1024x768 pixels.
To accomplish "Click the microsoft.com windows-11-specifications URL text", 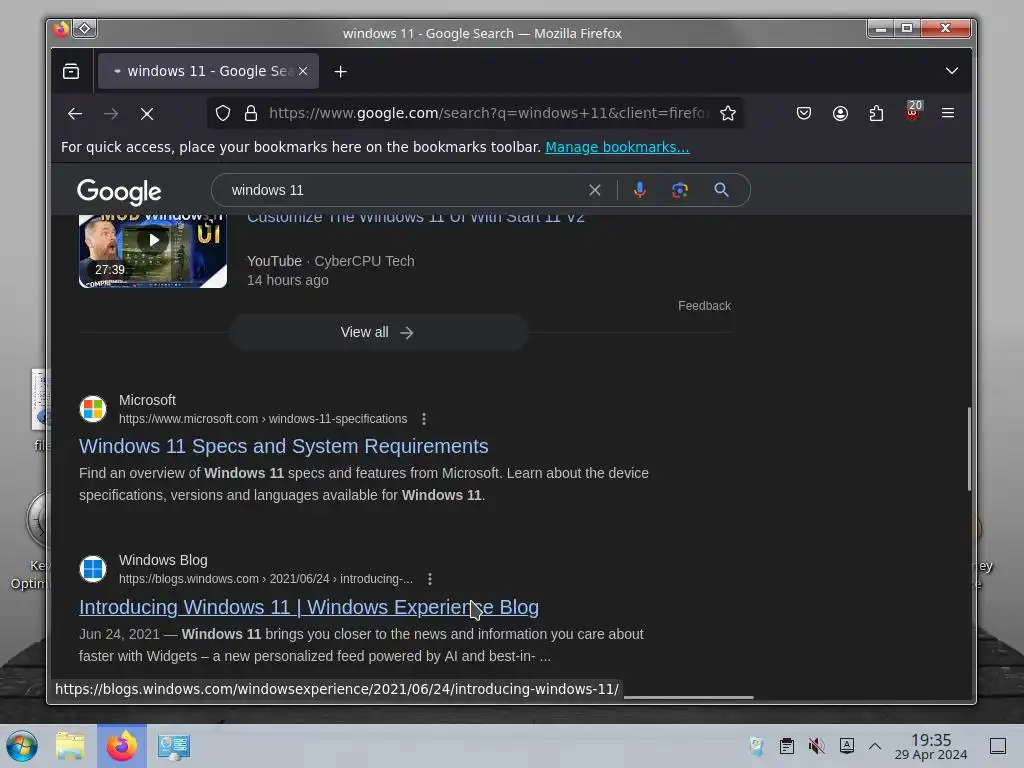I will click(x=263, y=419).
